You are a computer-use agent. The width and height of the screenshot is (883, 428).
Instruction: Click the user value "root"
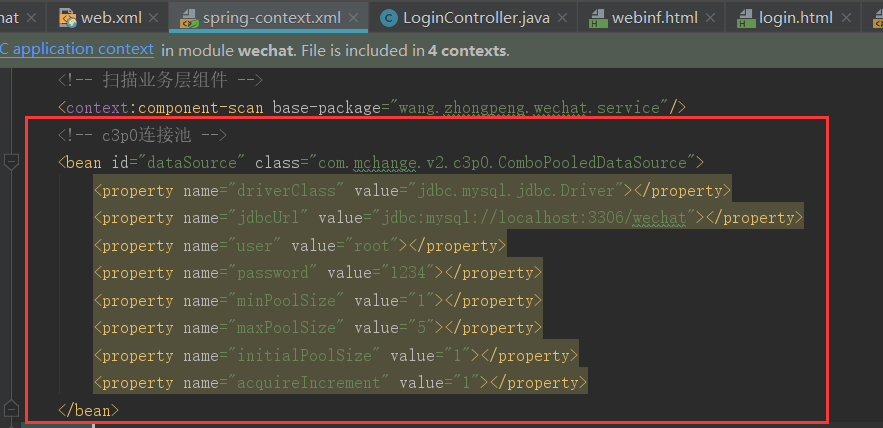click(x=372, y=246)
